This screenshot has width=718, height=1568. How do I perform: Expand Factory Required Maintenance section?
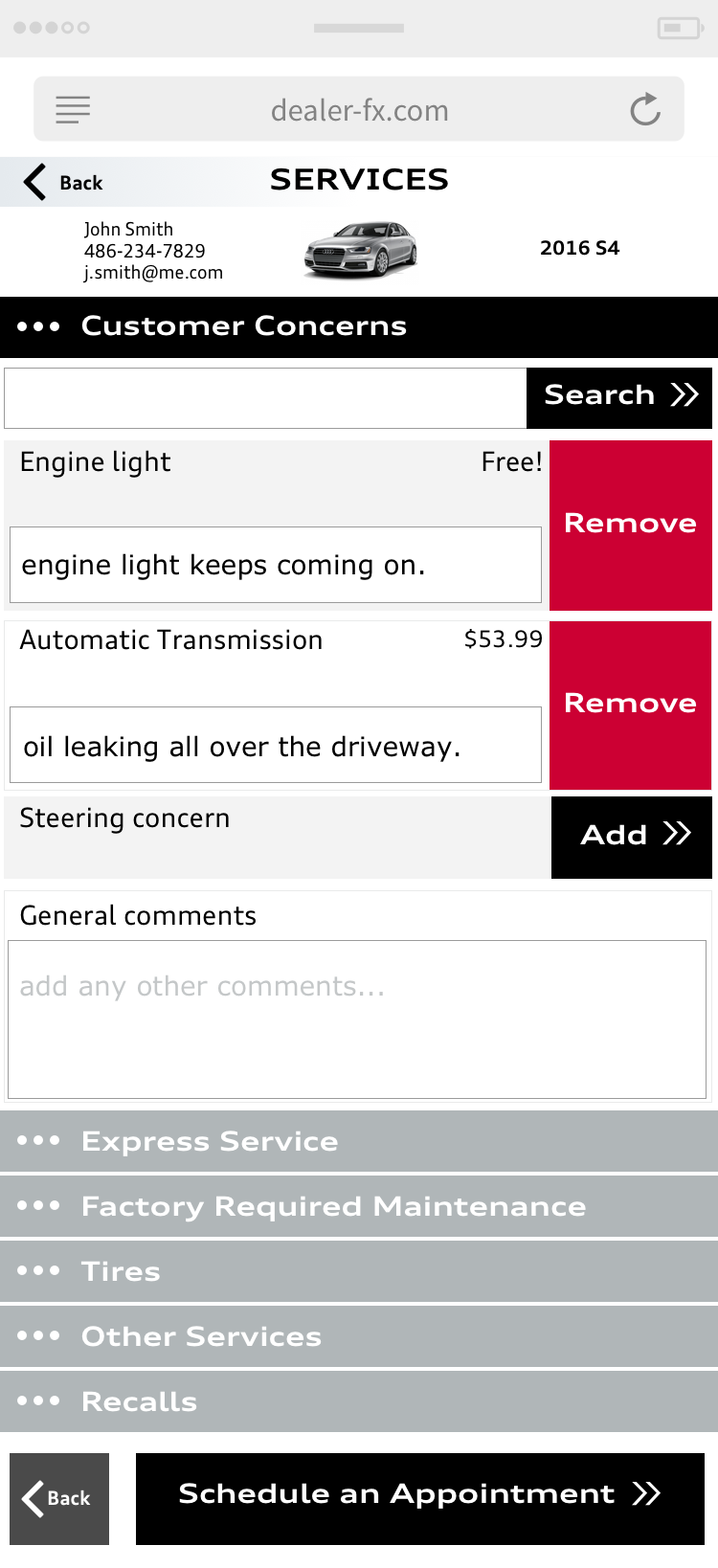[359, 1206]
